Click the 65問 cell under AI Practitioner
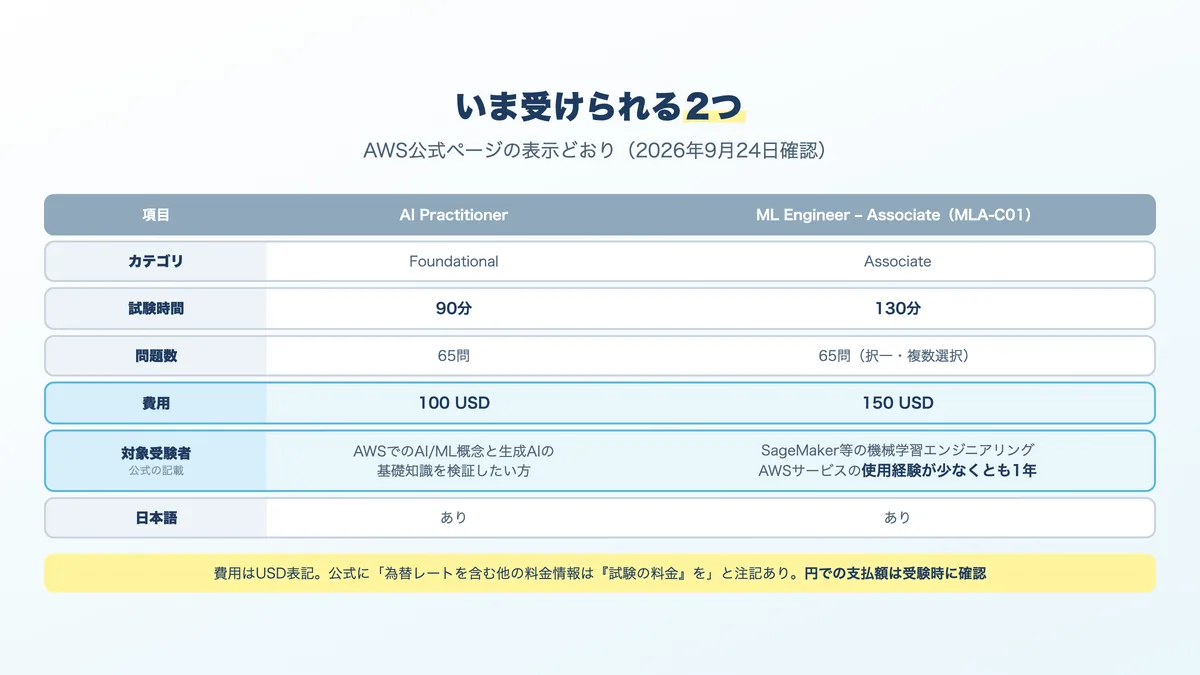This screenshot has height=675, width=1200. pos(454,355)
